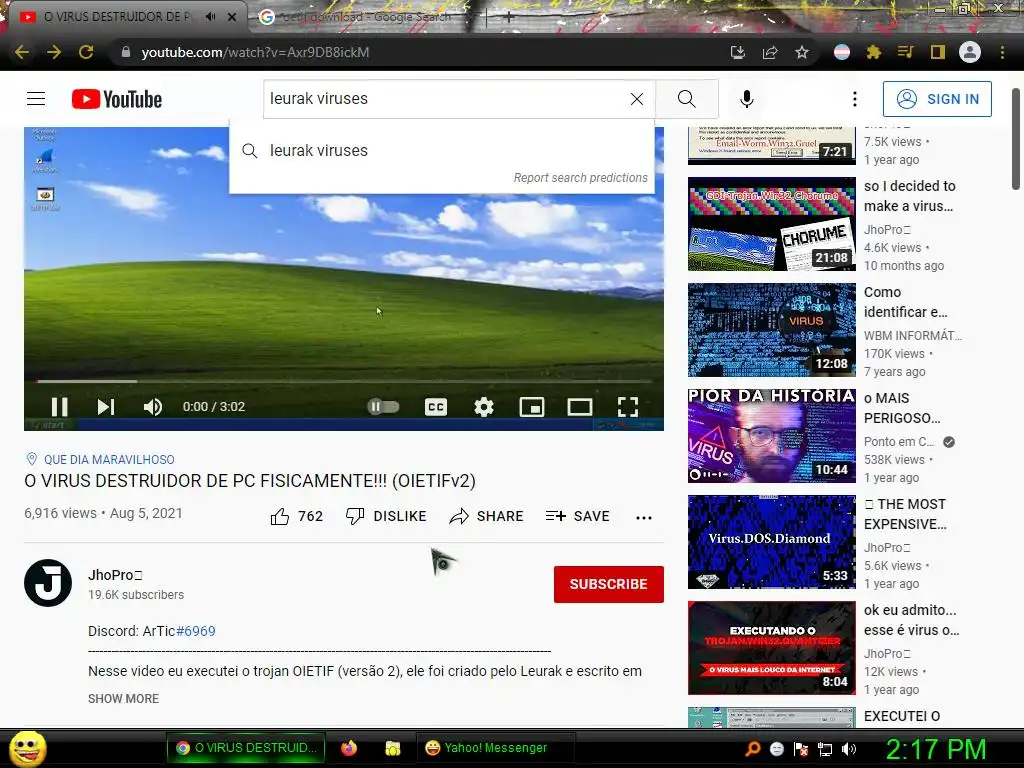Skip to the next video
Screen dimensions: 1024x768
click(x=106, y=407)
